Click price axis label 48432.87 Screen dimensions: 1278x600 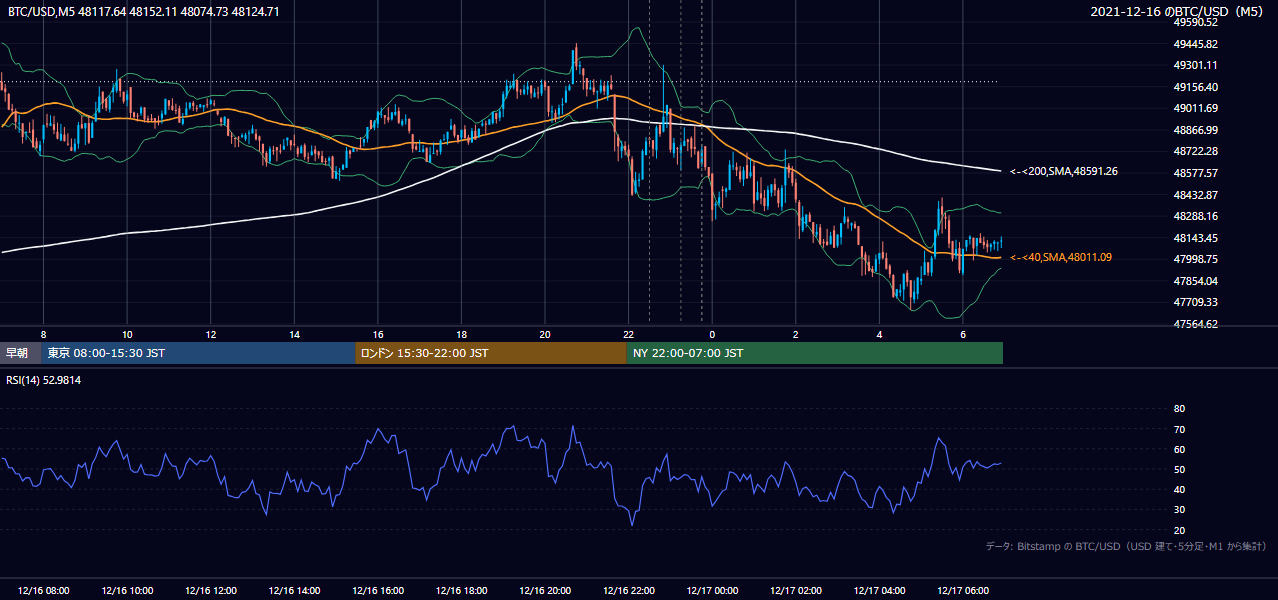coord(1195,195)
